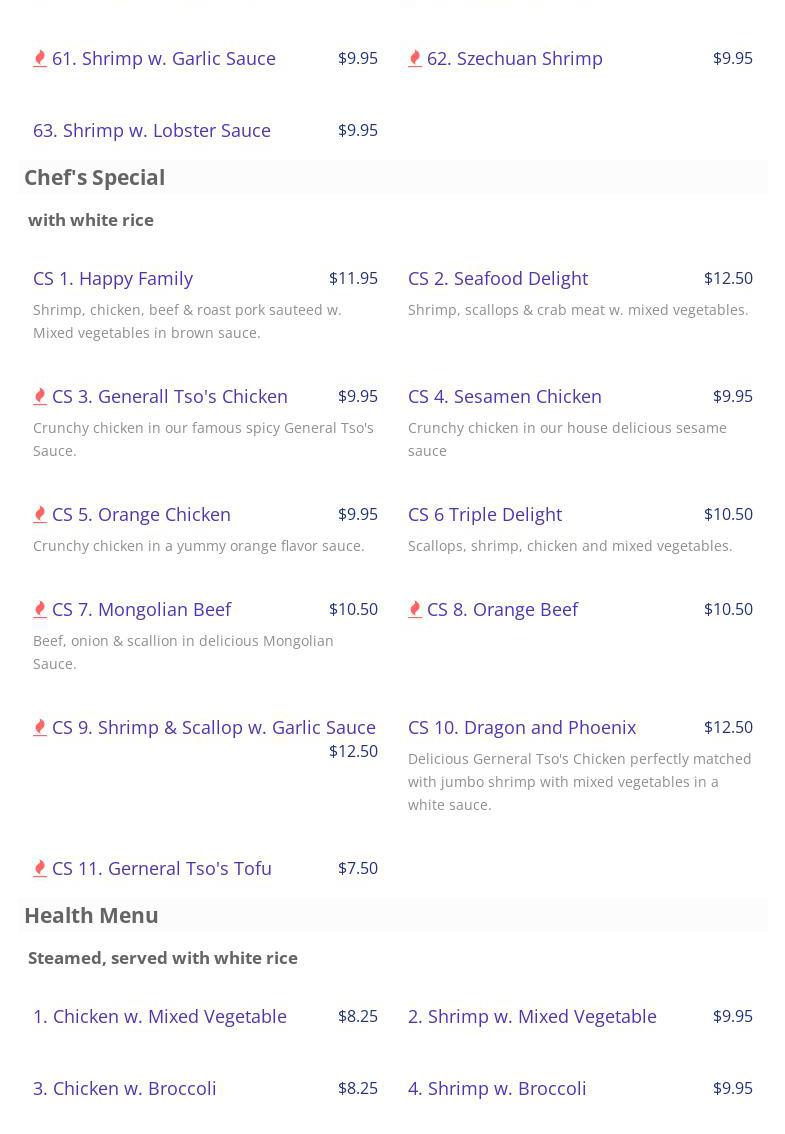Choose 2. Shrimp w. Mixed Vegetable
This screenshot has height=1134, width=785.
click(532, 1016)
